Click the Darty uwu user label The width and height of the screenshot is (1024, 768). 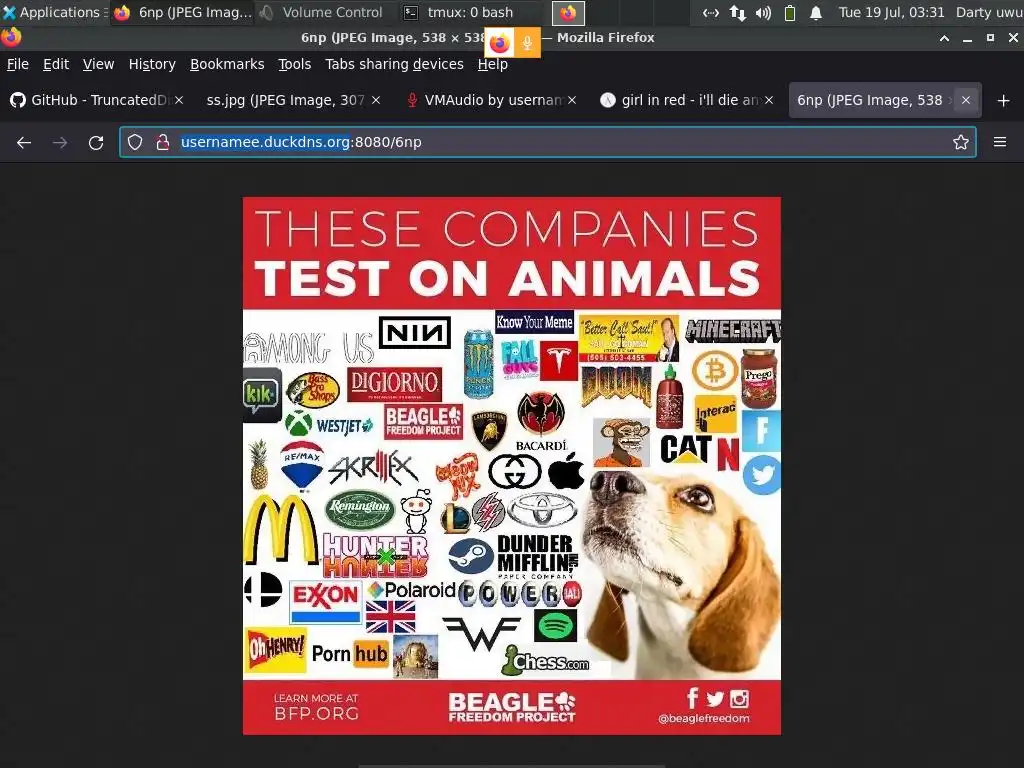click(989, 12)
